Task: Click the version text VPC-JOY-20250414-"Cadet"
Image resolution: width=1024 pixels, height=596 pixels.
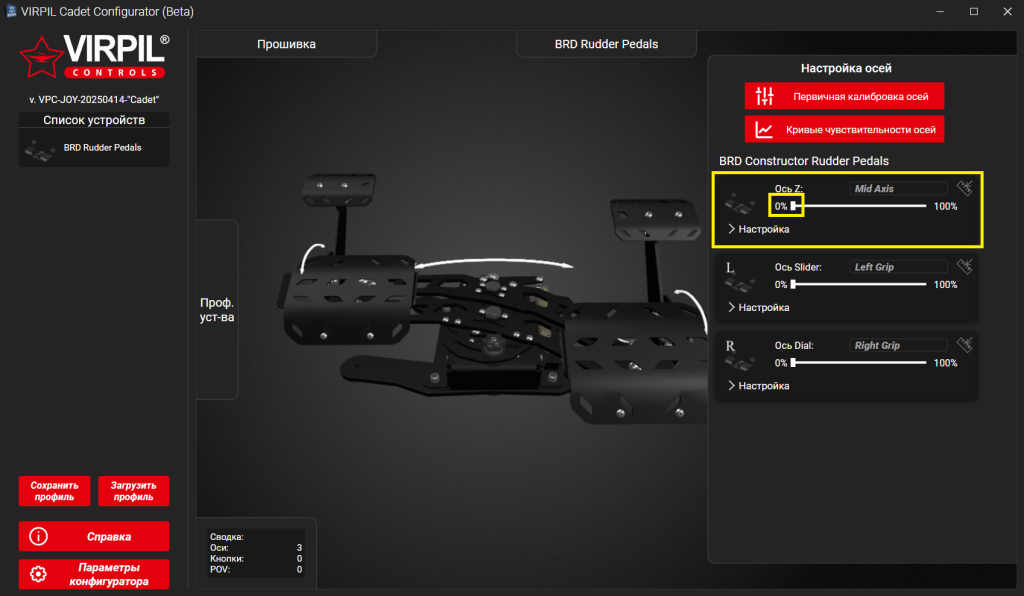Action: tap(94, 100)
